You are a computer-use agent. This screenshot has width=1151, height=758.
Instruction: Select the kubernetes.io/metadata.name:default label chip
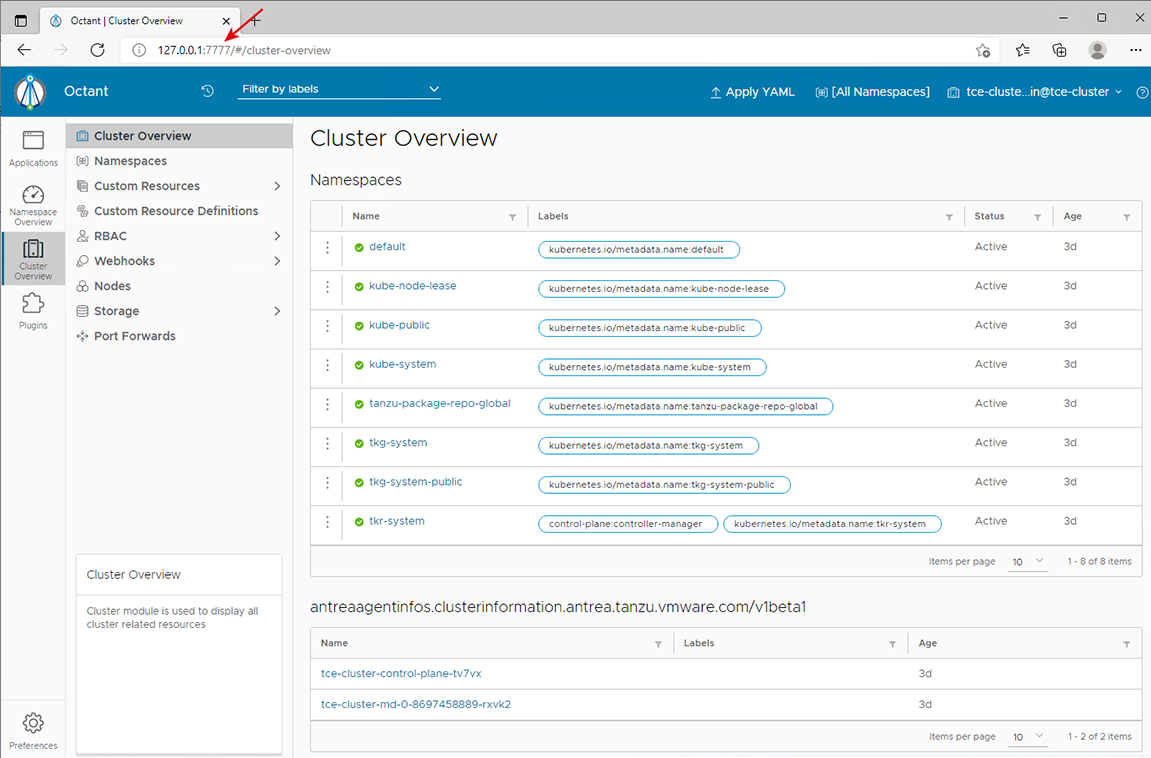(x=639, y=249)
